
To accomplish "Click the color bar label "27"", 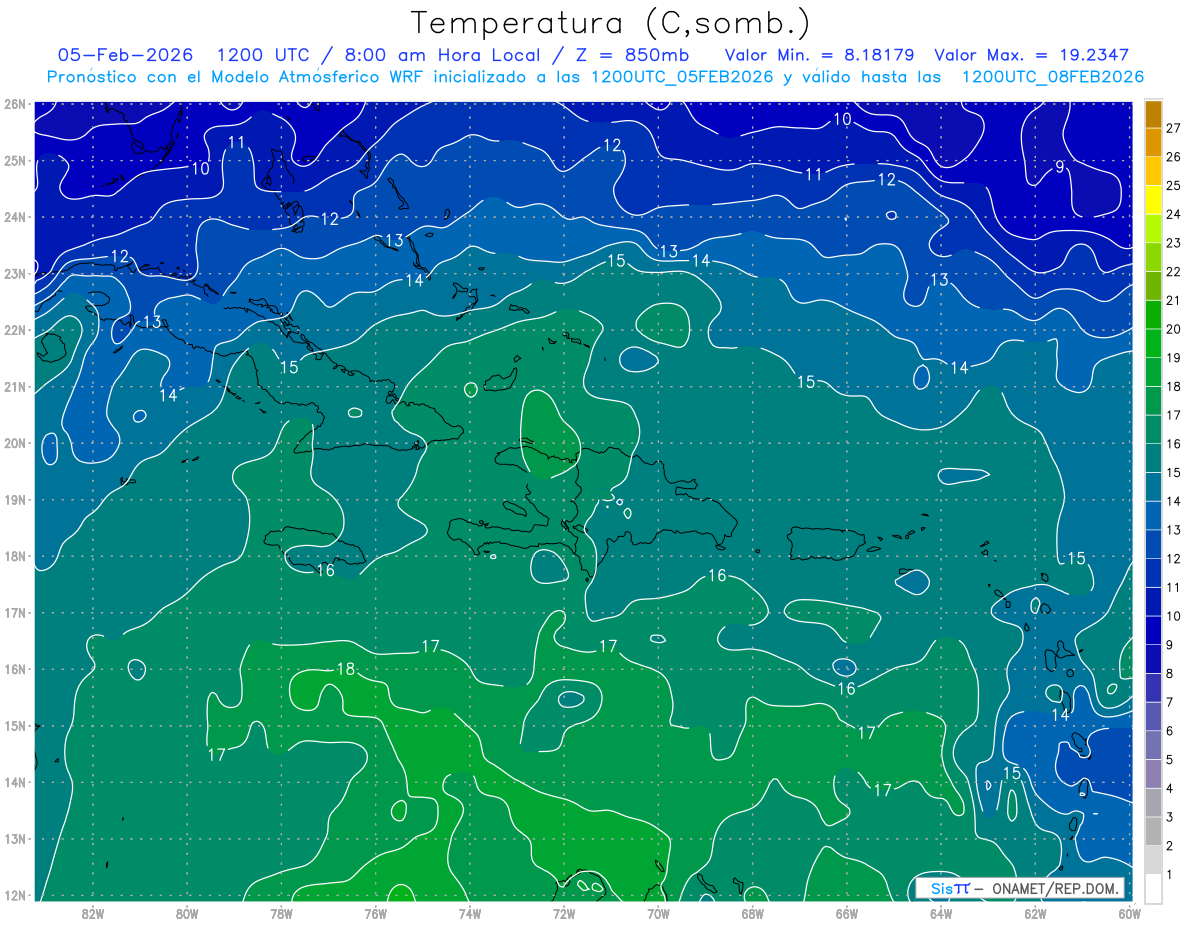I will point(1174,128).
